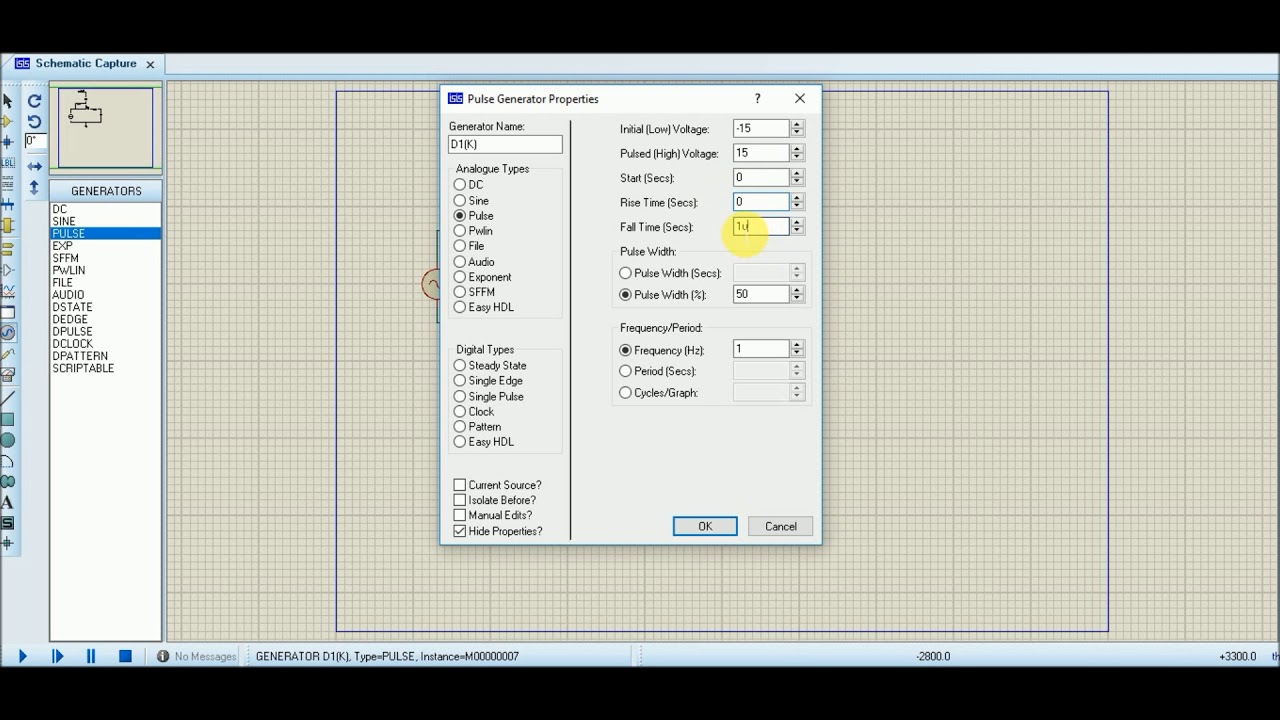This screenshot has width=1280, height=720.
Task: Click the Fall Time (Secs) input
Action: tap(761, 227)
